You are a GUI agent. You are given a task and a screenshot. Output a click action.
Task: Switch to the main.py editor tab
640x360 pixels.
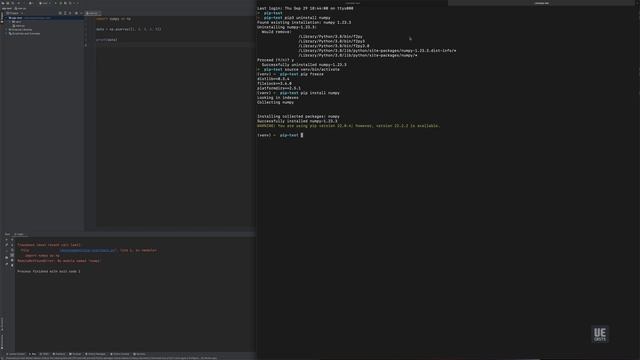[x=93, y=13]
